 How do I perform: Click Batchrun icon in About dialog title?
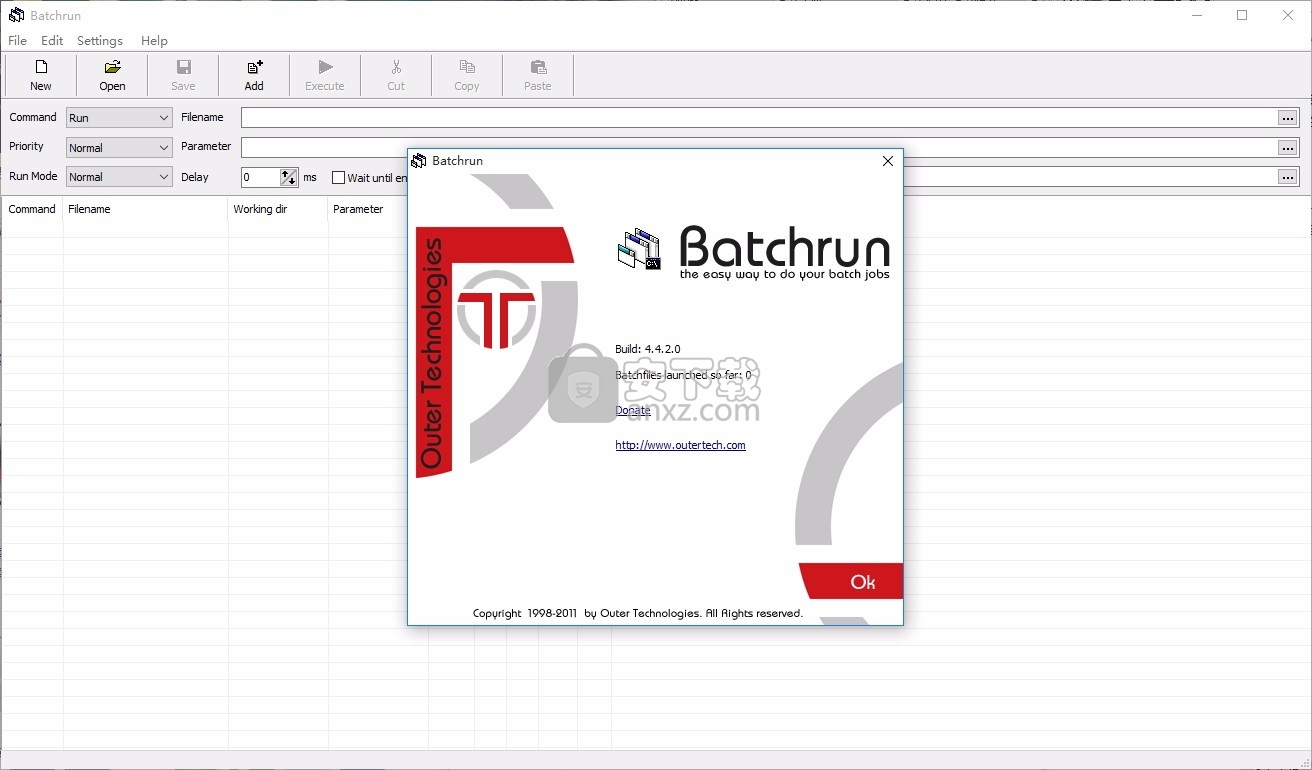point(419,160)
